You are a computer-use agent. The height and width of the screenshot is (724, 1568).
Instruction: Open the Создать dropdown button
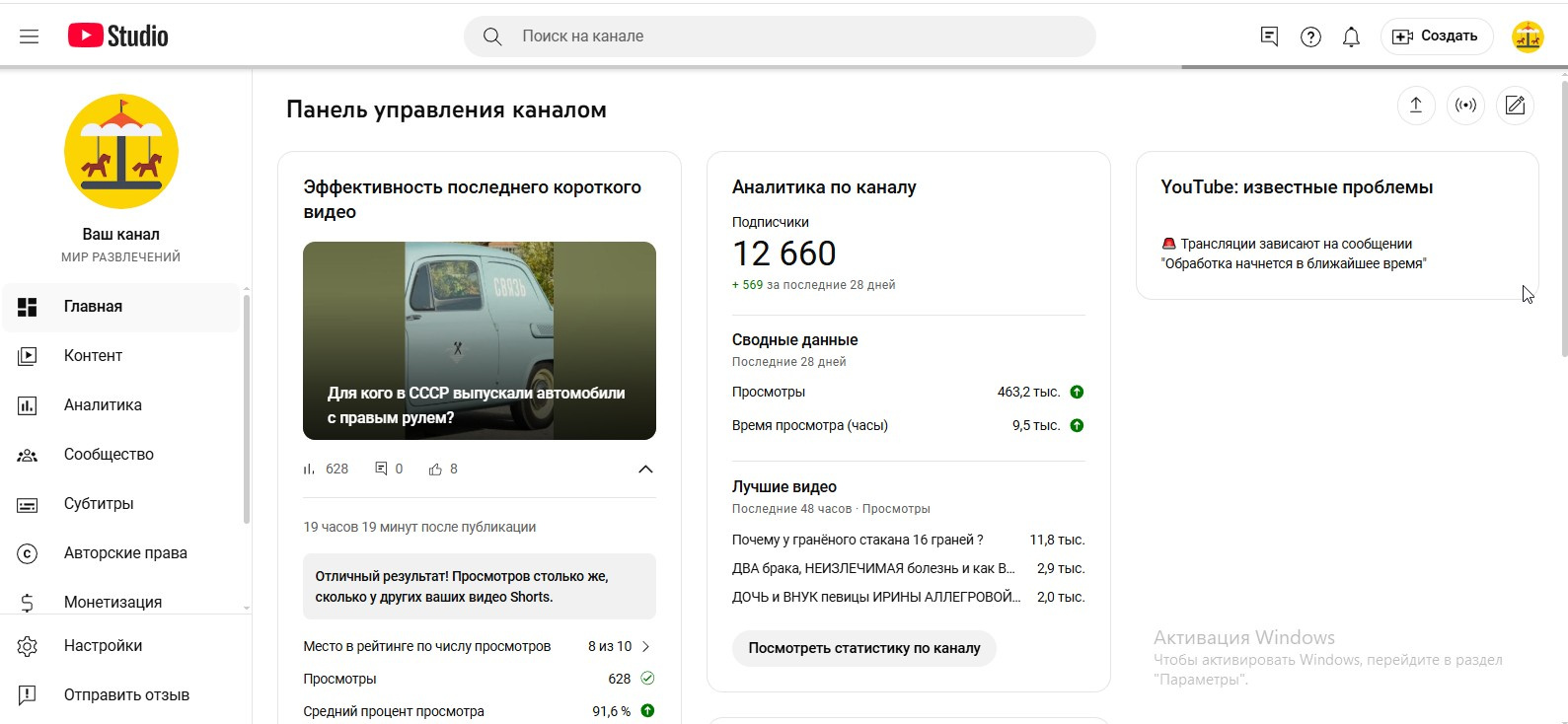1436,36
